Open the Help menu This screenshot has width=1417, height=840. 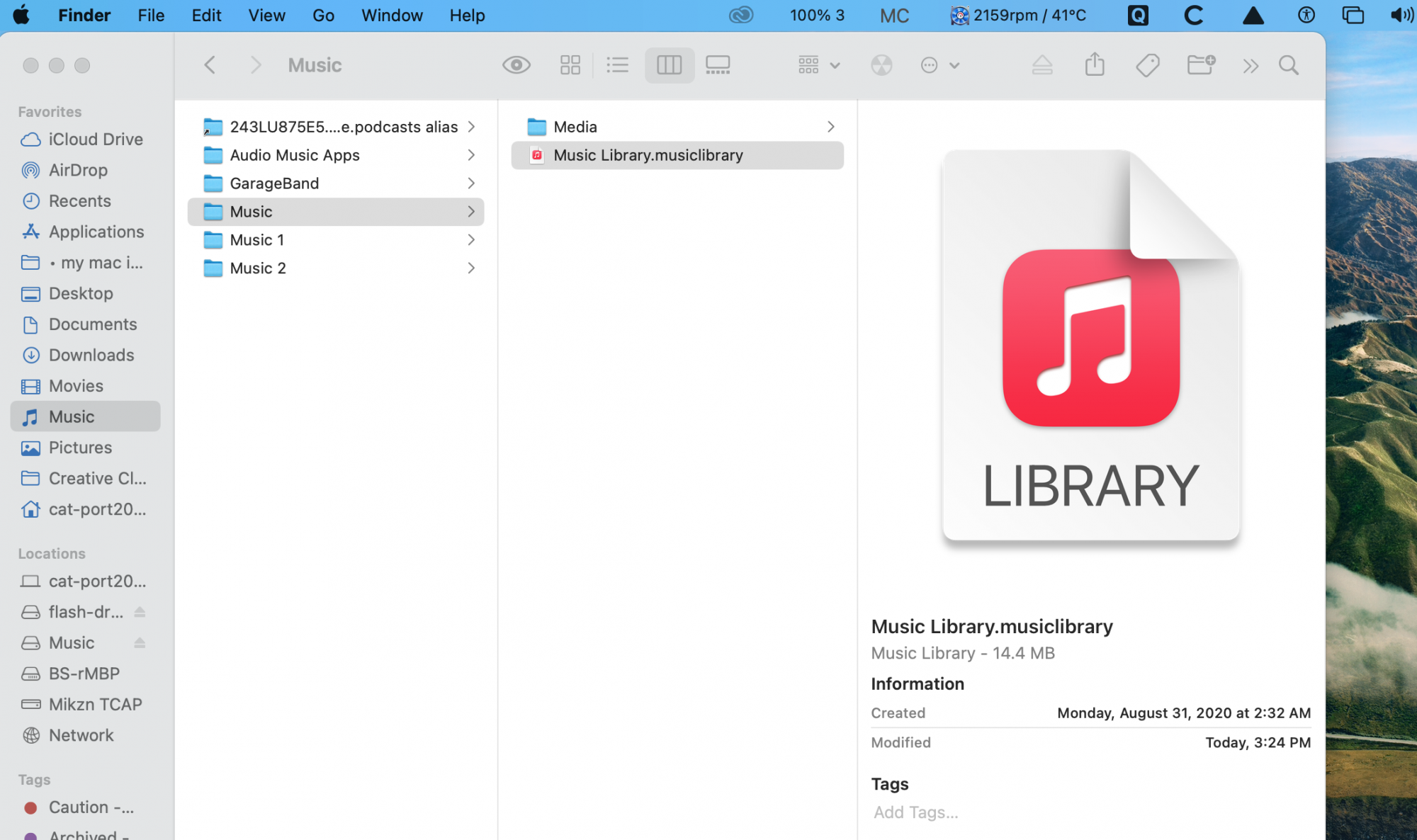[x=467, y=16]
